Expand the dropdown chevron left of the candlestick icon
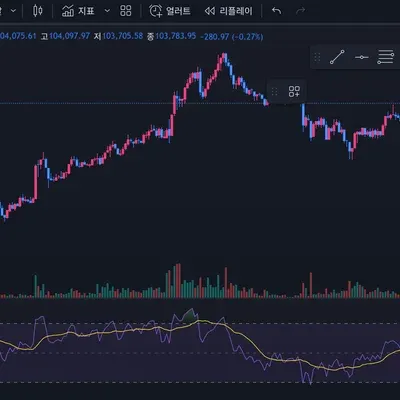This screenshot has height=400, width=400. point(13,11)
